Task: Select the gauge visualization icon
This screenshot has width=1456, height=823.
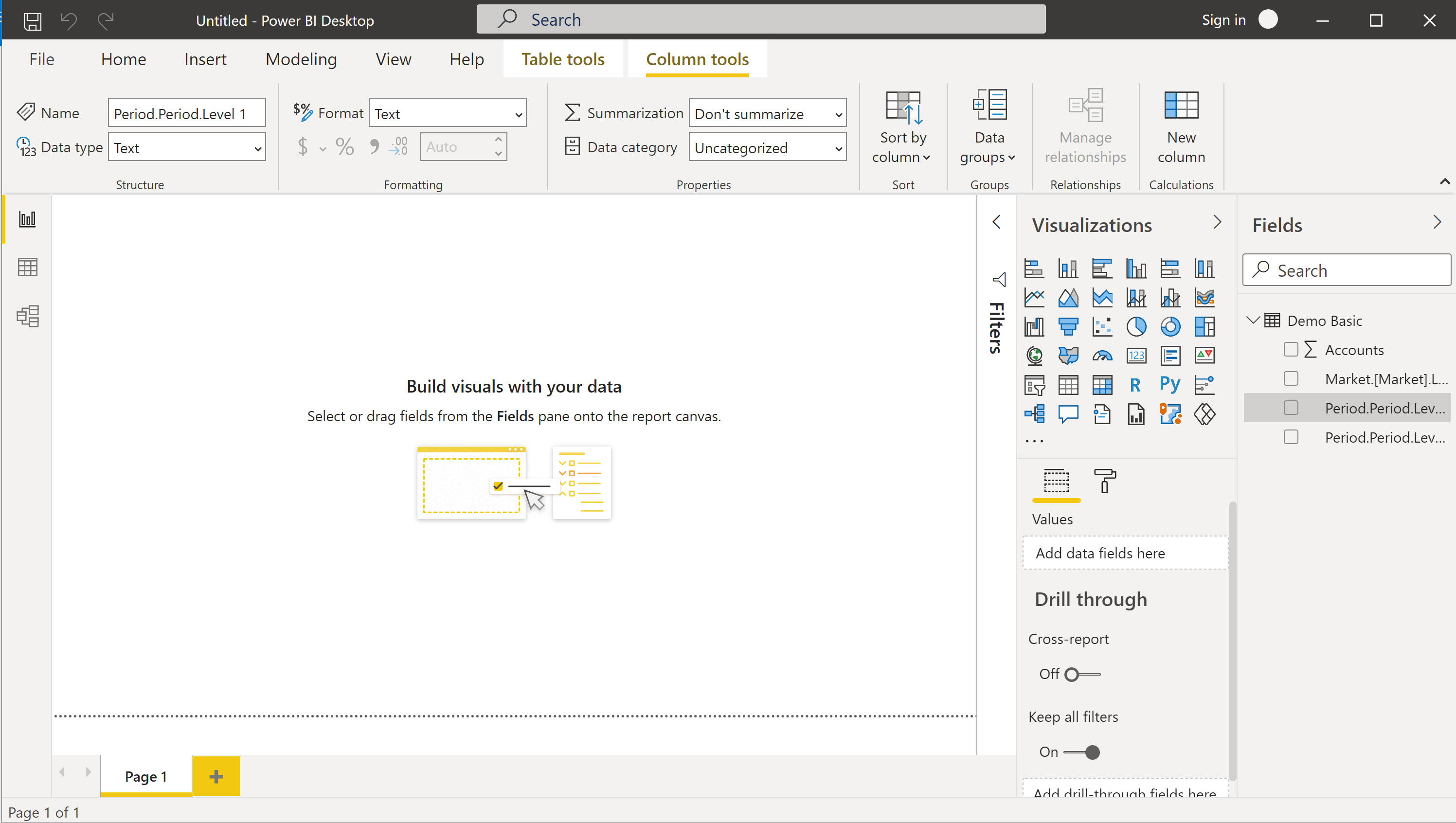Action: pyautogui.click(x=1102, y=356)
